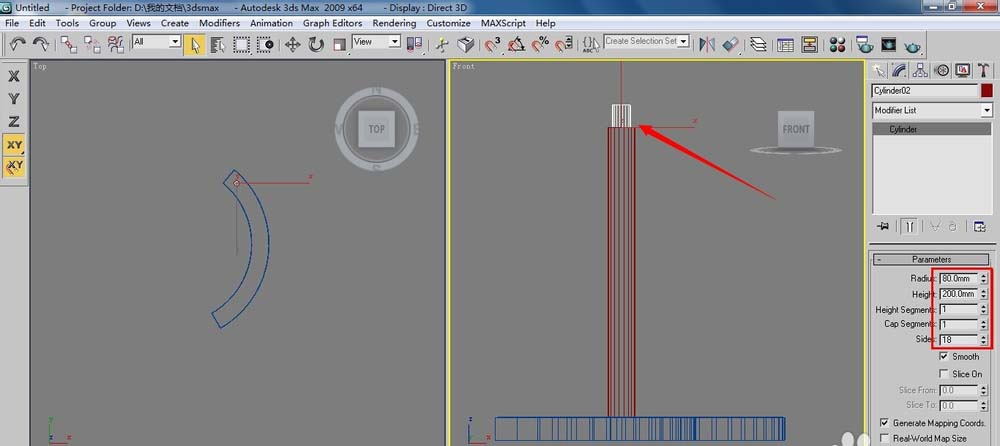Click the Unlink Selection icon
1000x446 pixels.
click(92, 44)
